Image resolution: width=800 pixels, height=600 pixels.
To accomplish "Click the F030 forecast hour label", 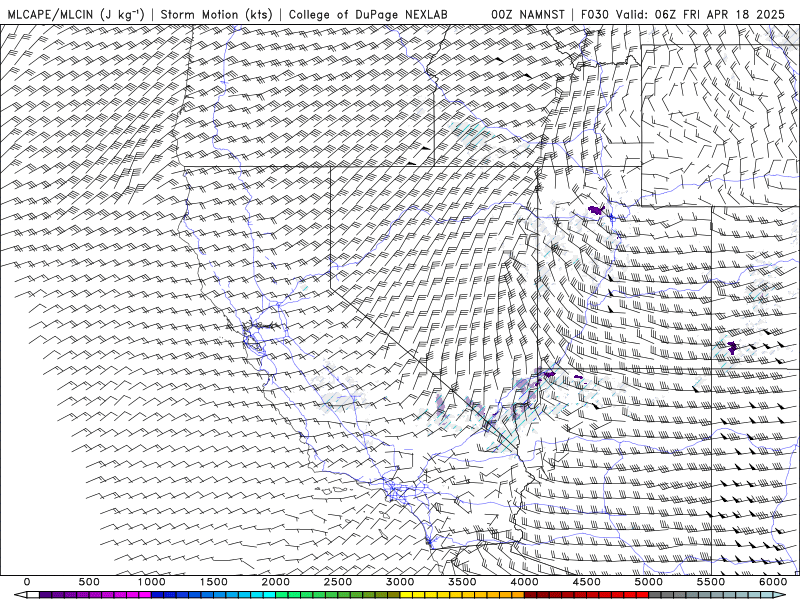I will click(x=595, y=14).
